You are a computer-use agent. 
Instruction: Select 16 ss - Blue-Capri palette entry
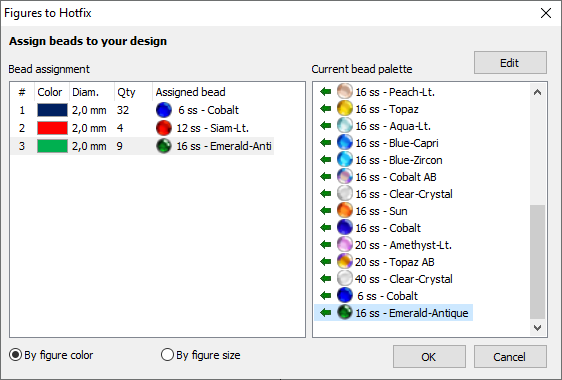point(397,143)
